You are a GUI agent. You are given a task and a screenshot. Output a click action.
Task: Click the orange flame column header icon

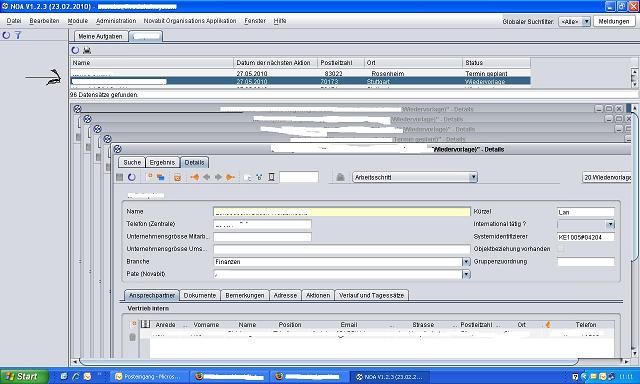click(x=548, y=324)
